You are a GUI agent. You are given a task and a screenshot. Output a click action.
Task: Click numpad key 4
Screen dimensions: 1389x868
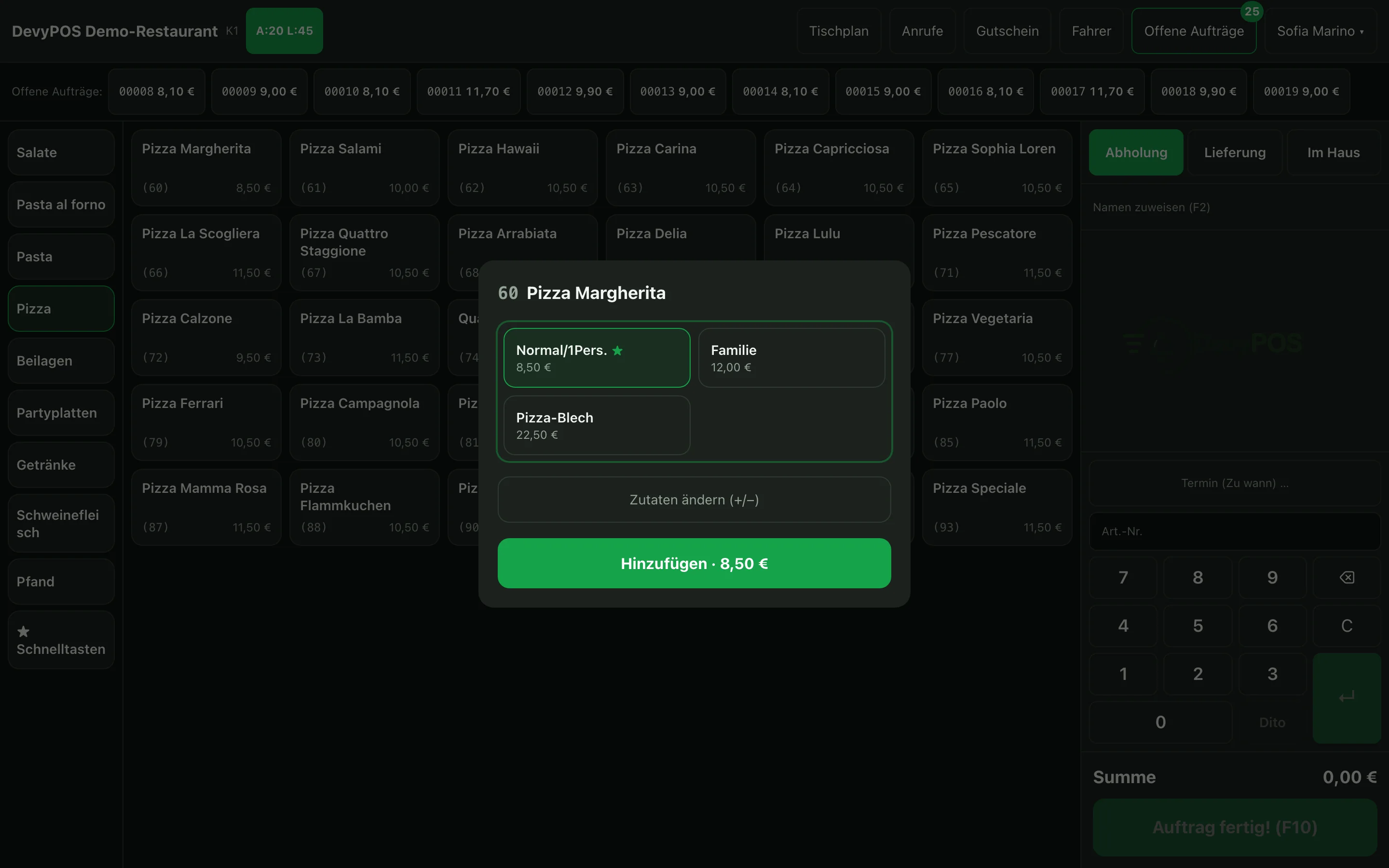click(1123, 626)
